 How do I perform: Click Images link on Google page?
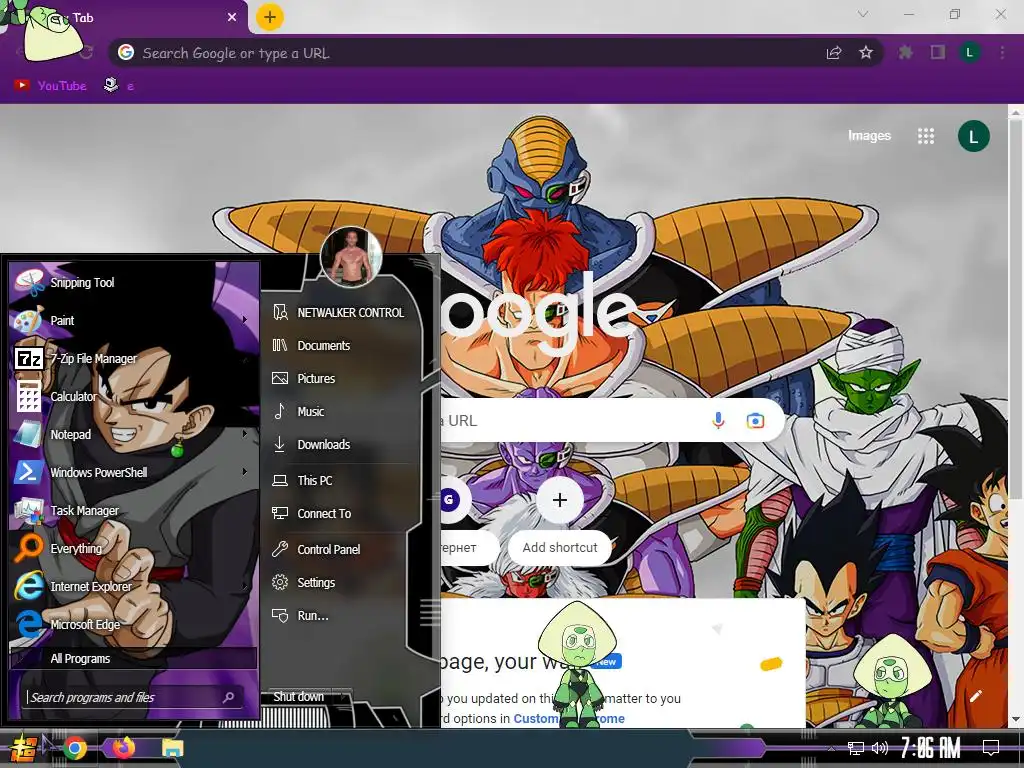tap(869, 136)
